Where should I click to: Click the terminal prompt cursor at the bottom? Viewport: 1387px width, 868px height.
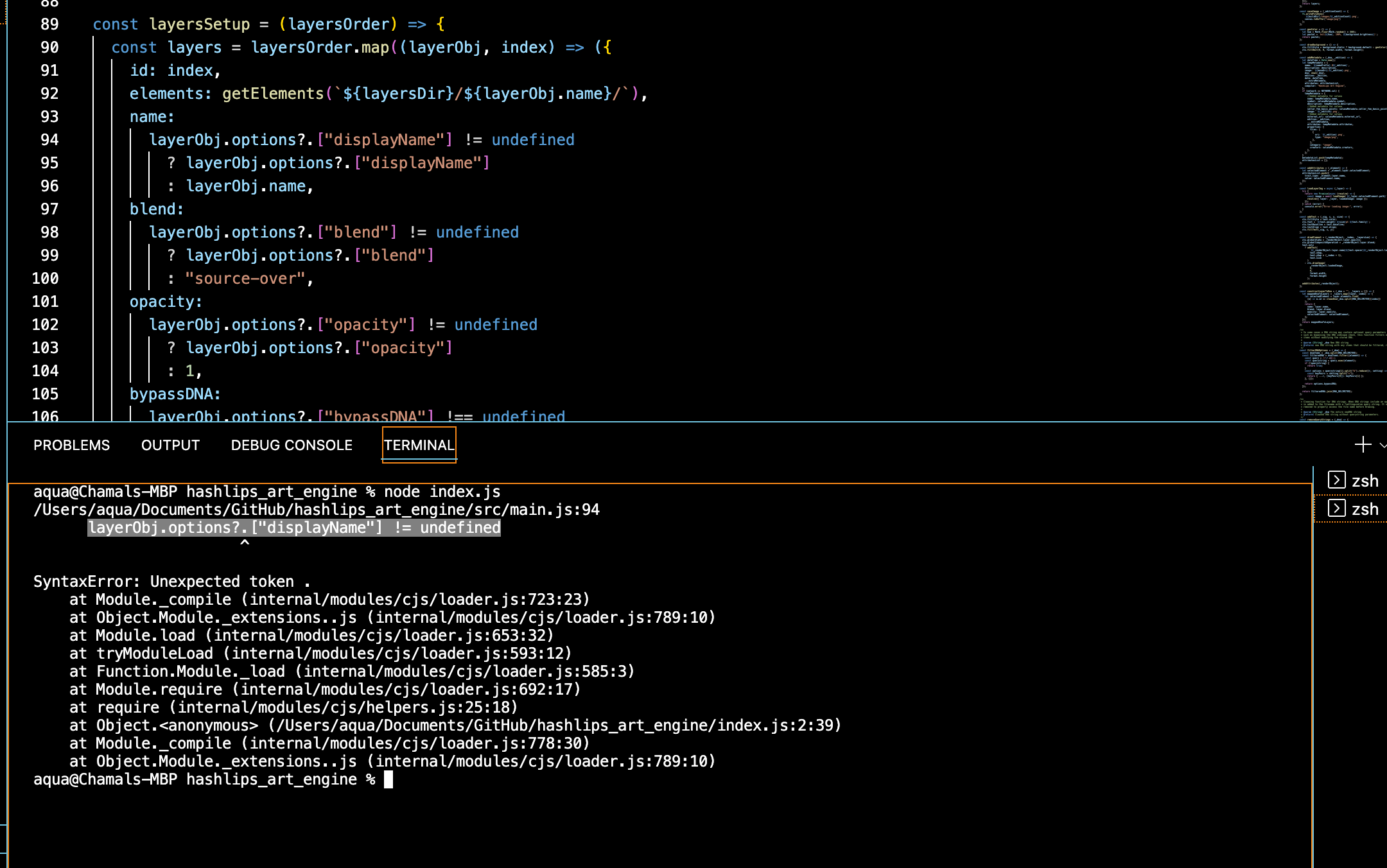click(388, 779)
